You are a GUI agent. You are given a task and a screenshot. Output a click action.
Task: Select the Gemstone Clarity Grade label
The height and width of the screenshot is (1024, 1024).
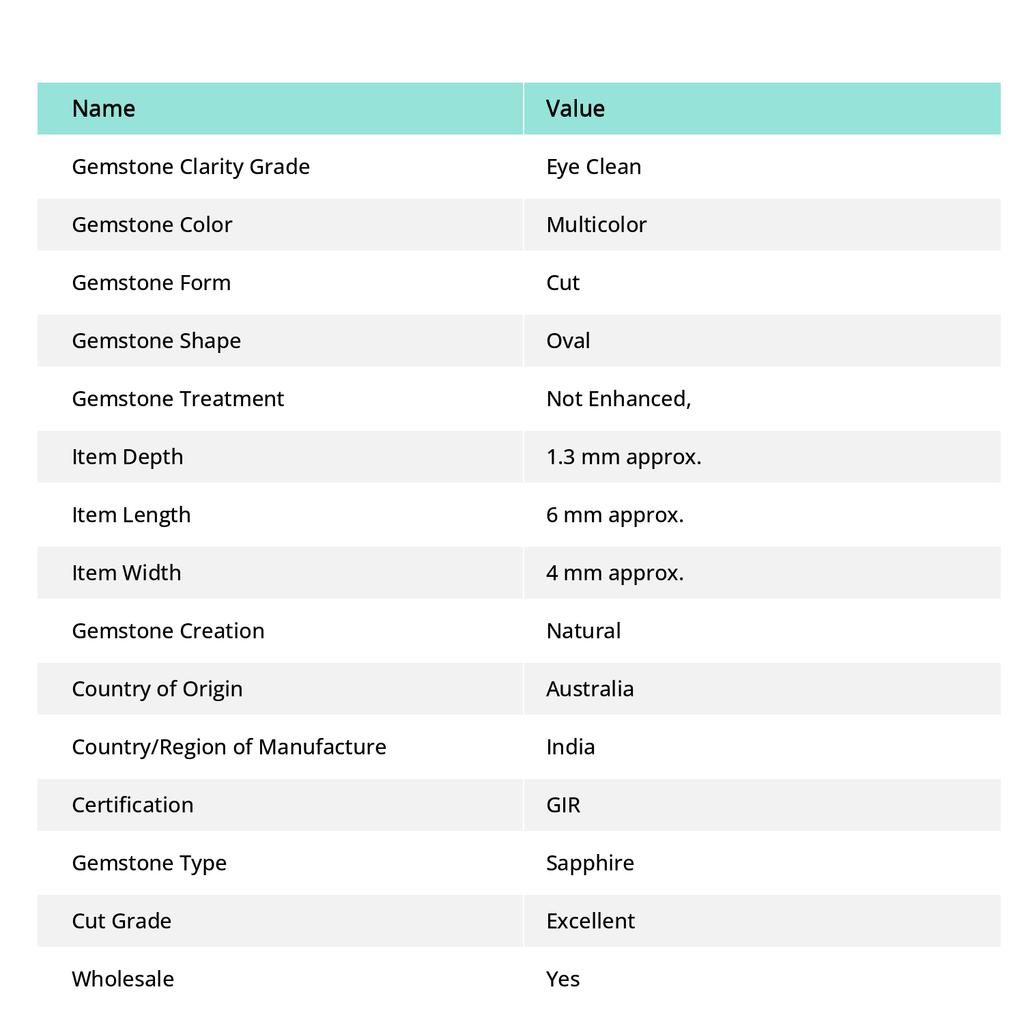191,167
